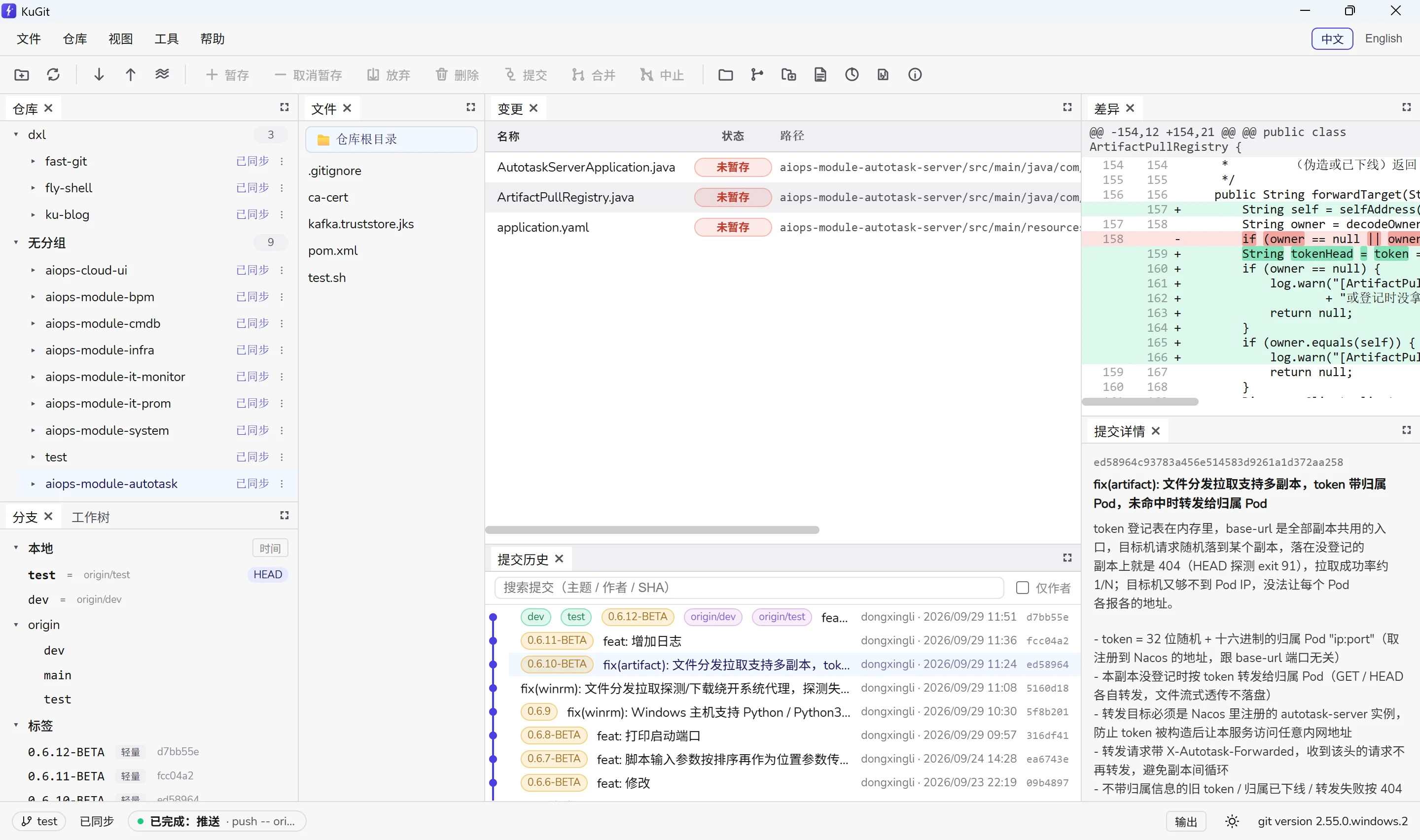This screenshot has width=1420, height=840.
Task: Toggle the 时间 sort button in branches
Action: [x=270, y=549]
